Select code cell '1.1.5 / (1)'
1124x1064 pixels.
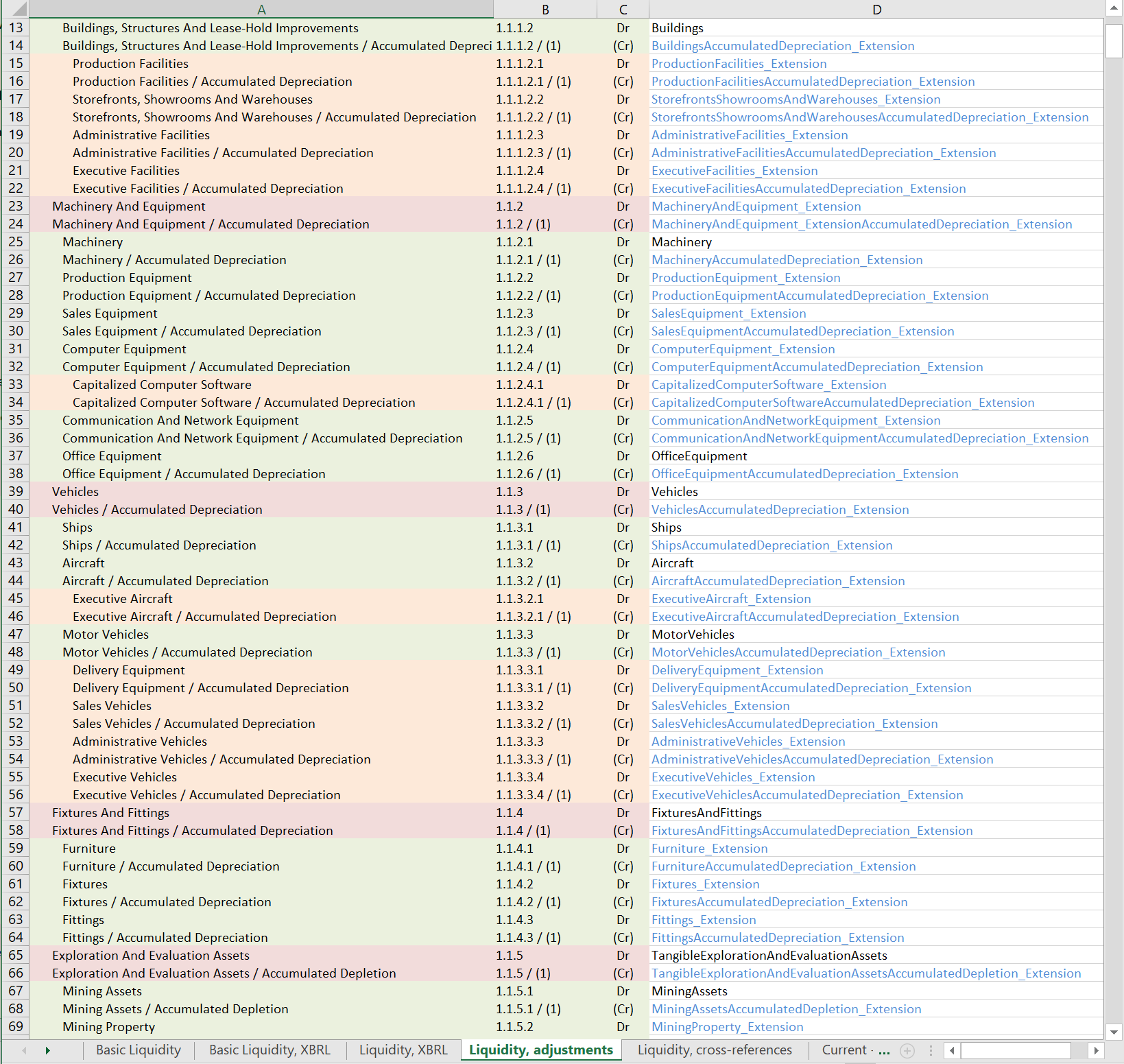click(545, 973)
